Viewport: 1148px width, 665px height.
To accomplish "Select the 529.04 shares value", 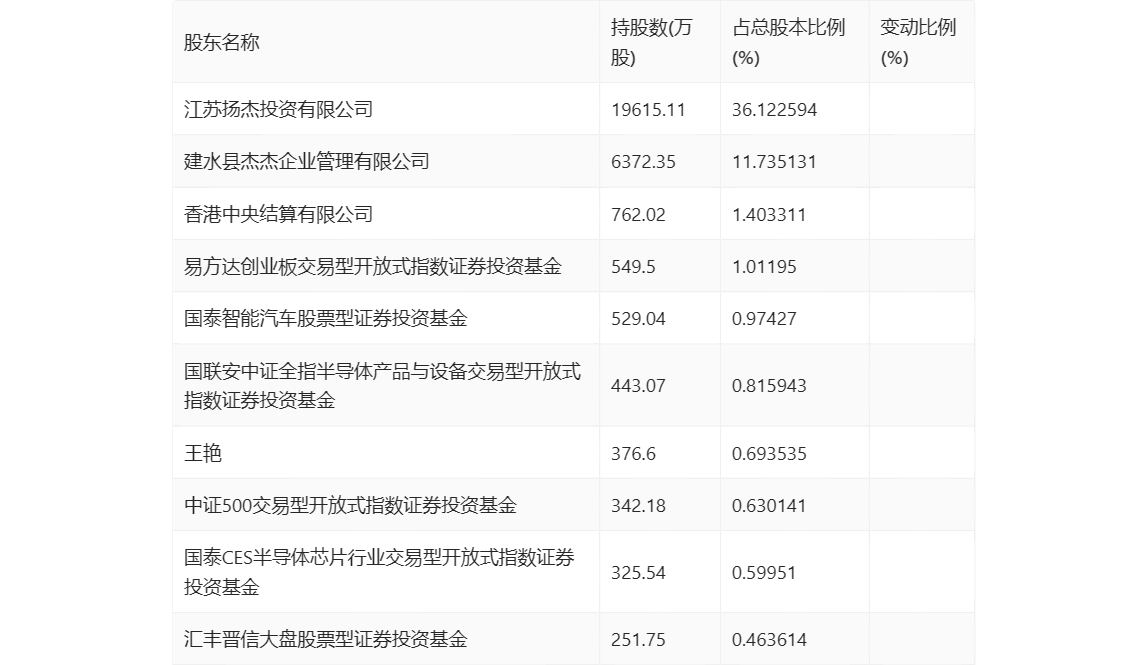I will pyautogui.click(x=638, y=319).
